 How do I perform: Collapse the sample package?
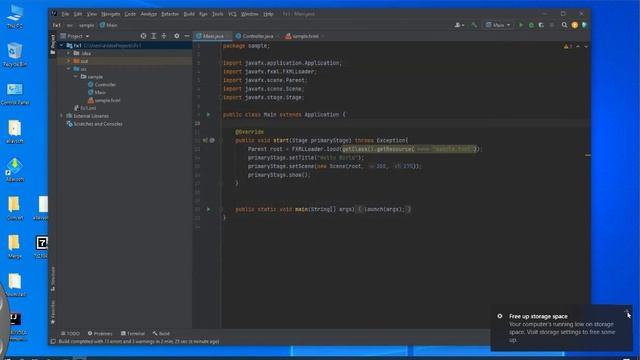pos(76,77)
